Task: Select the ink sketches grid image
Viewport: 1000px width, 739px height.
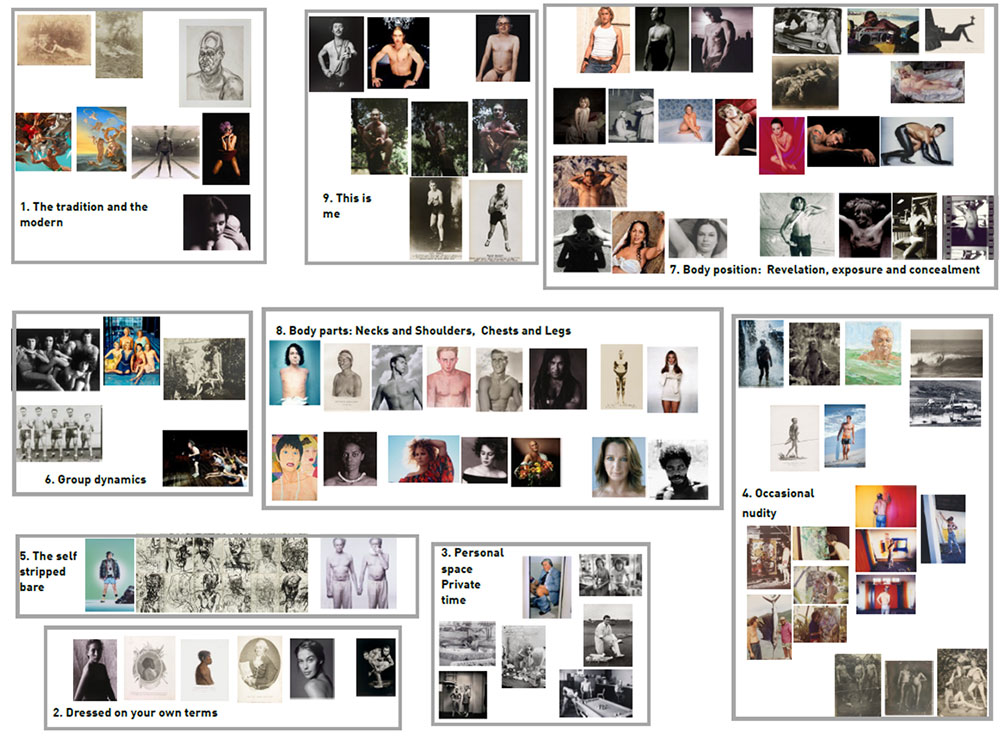Action: [222, 574]
